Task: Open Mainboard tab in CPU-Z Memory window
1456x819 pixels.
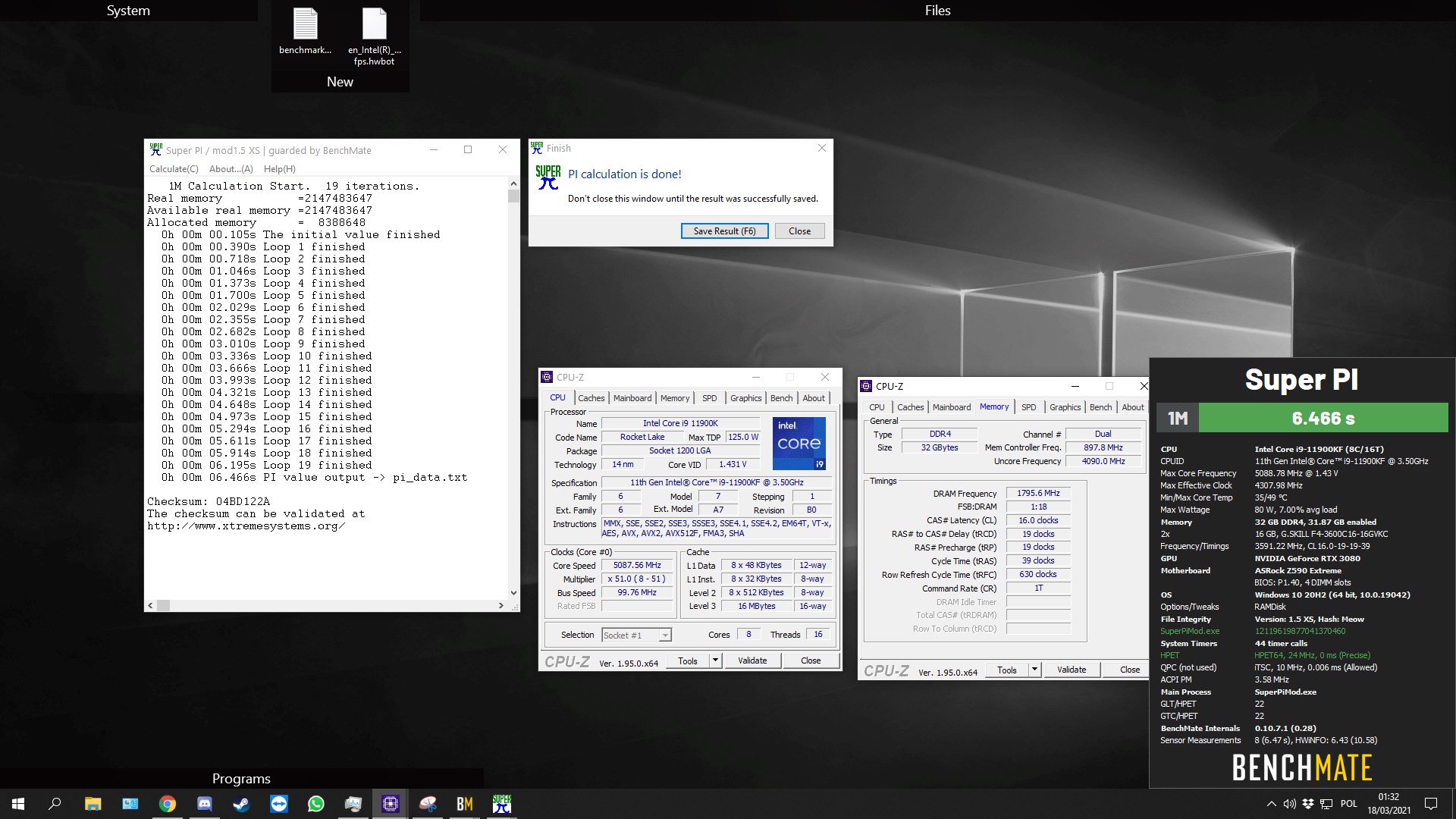Action: click(x=952, y=407)
